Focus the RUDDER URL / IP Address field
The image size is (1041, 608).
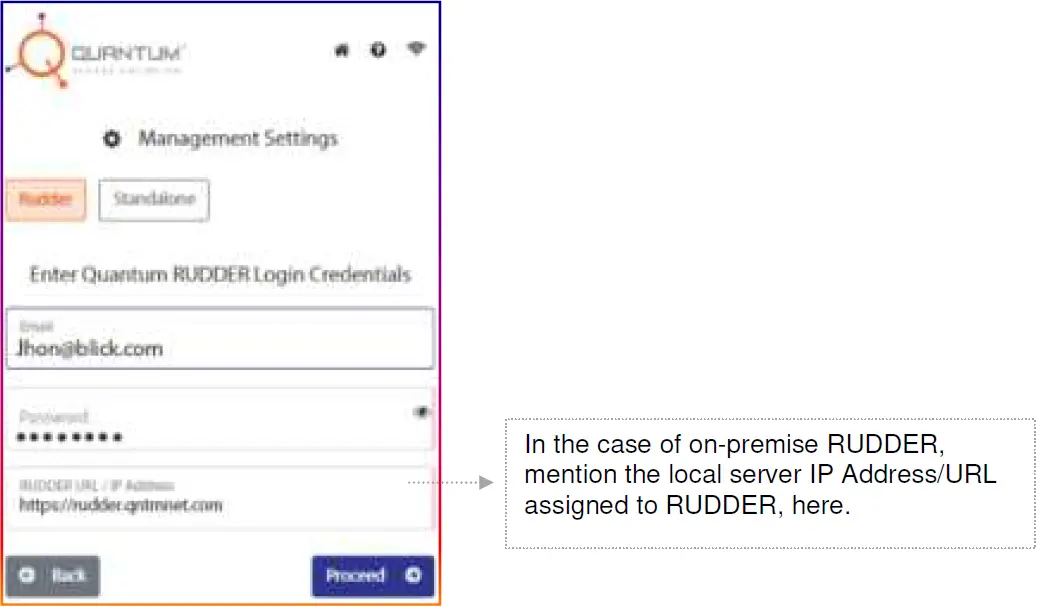220,498
